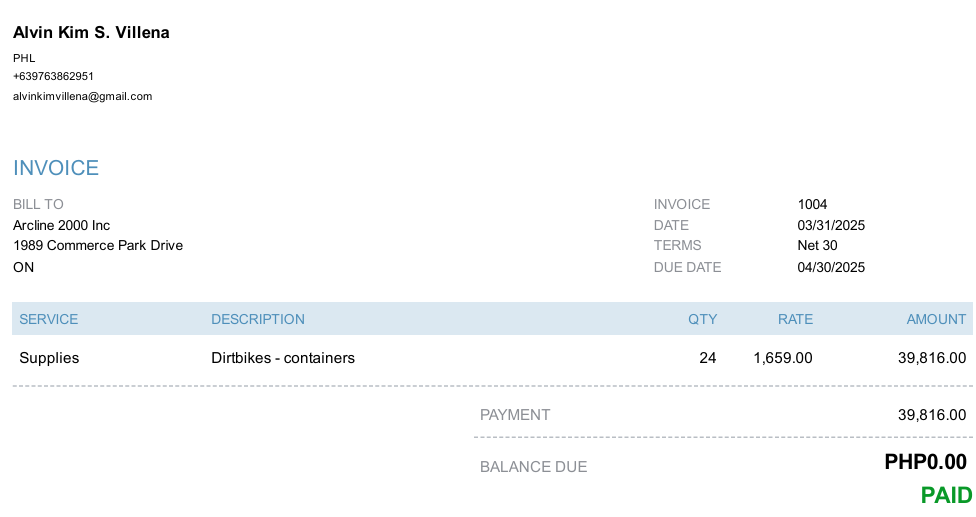The image size is (976, 517).
Task: Click the BILL TO label
Action: (x=38, y=204)
